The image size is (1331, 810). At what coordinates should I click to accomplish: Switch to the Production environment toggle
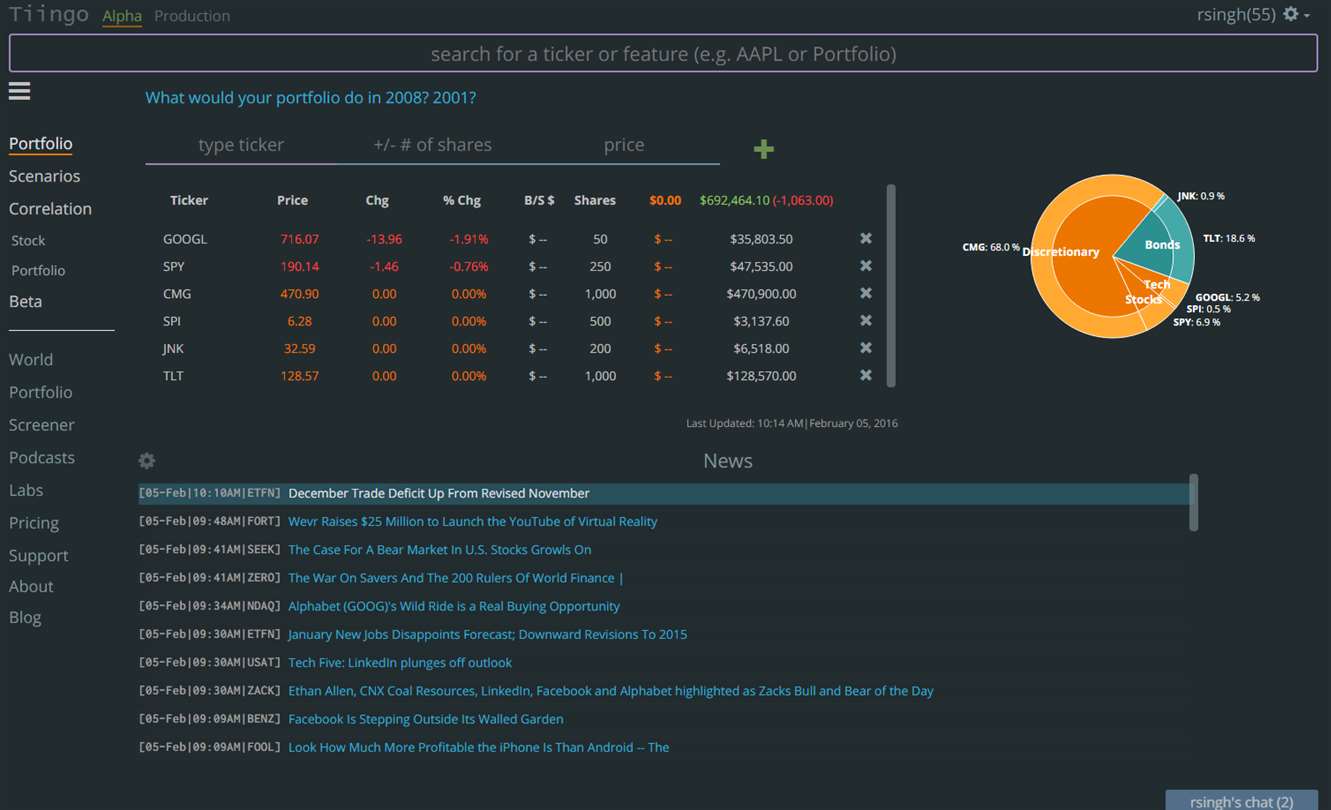[192, 16]
